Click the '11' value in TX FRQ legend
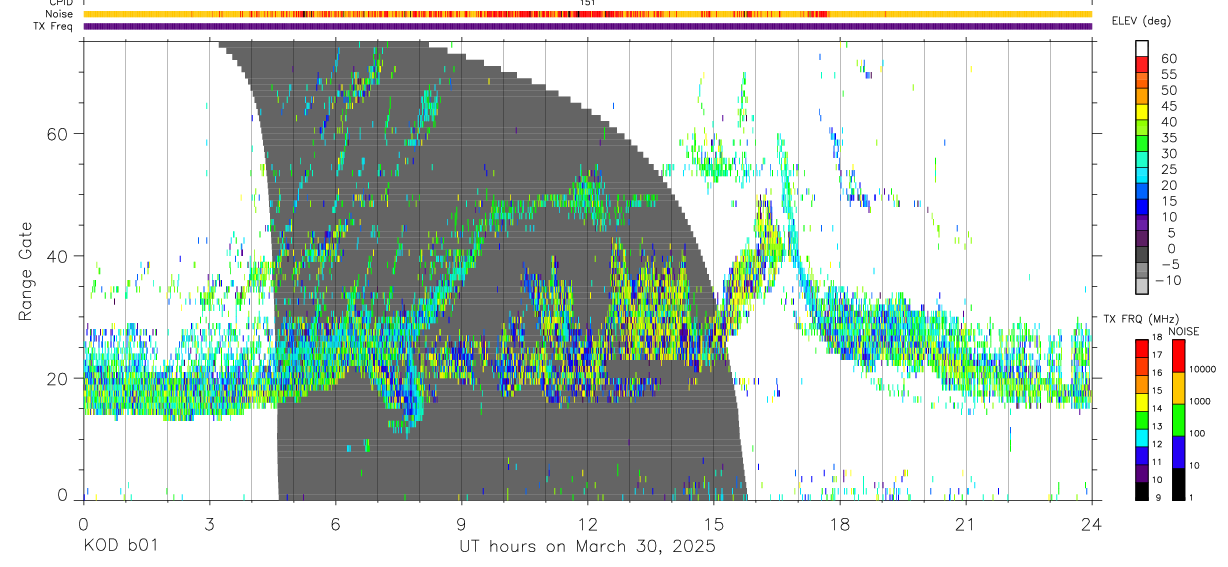The image size is (1228, 567). 1157,462
